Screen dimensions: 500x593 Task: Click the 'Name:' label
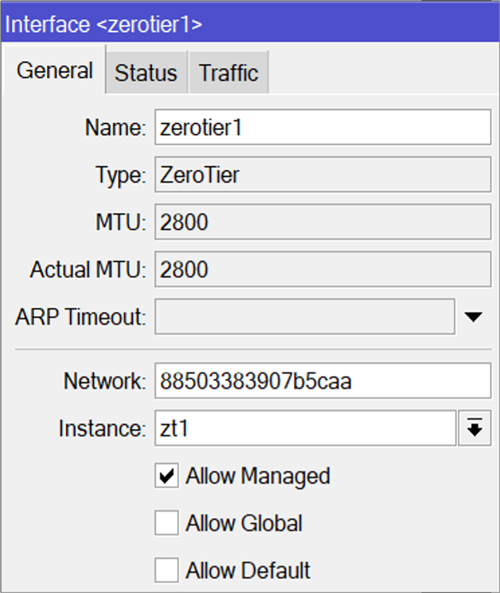115,127
